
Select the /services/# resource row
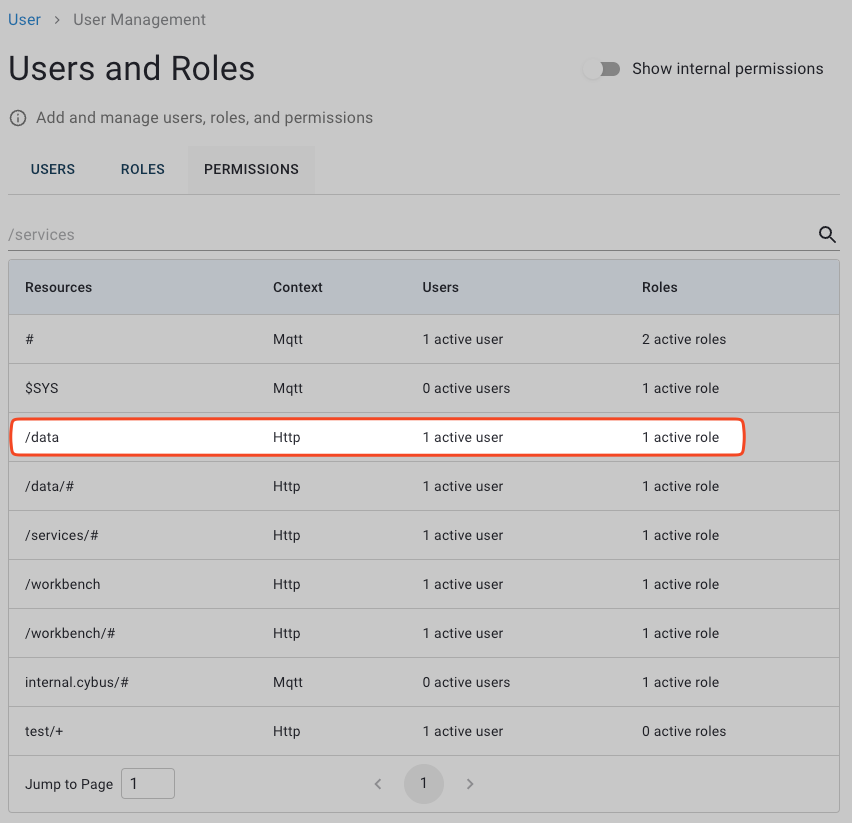pyautogui.click(x=377, y=535)
